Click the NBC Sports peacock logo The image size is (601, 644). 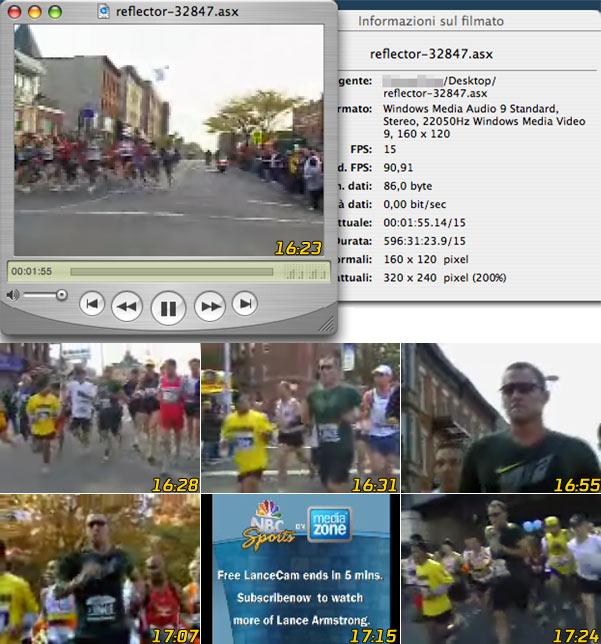click(x=268, y=526)
